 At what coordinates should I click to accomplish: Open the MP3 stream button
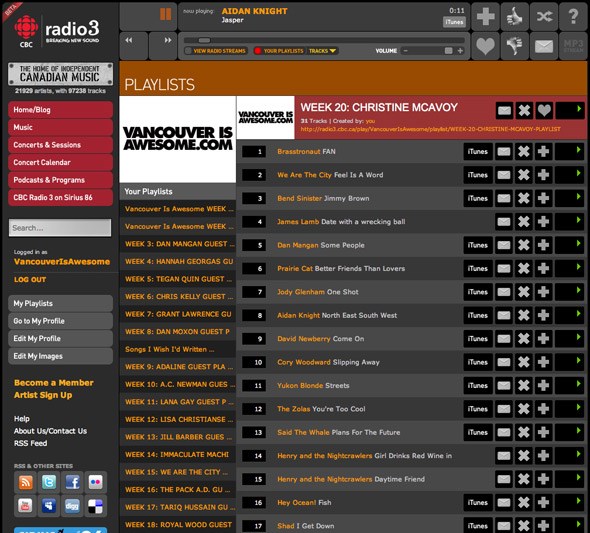pyautogui.click(x=573, y=46)
